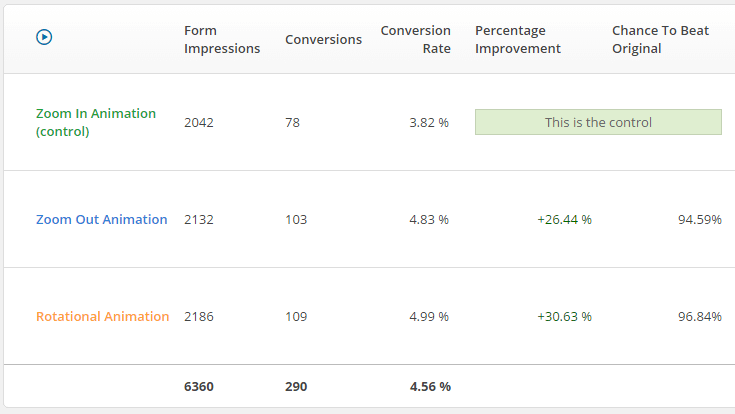Click the total 290 conversions cell
Viewport: 735px width, 414px height.
point(296,386)
